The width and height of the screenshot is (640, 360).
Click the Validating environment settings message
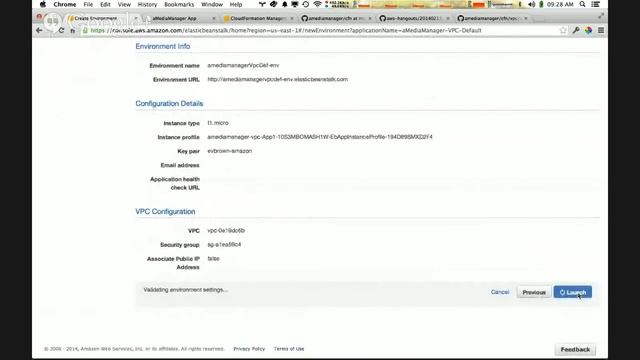coord(186,290)
